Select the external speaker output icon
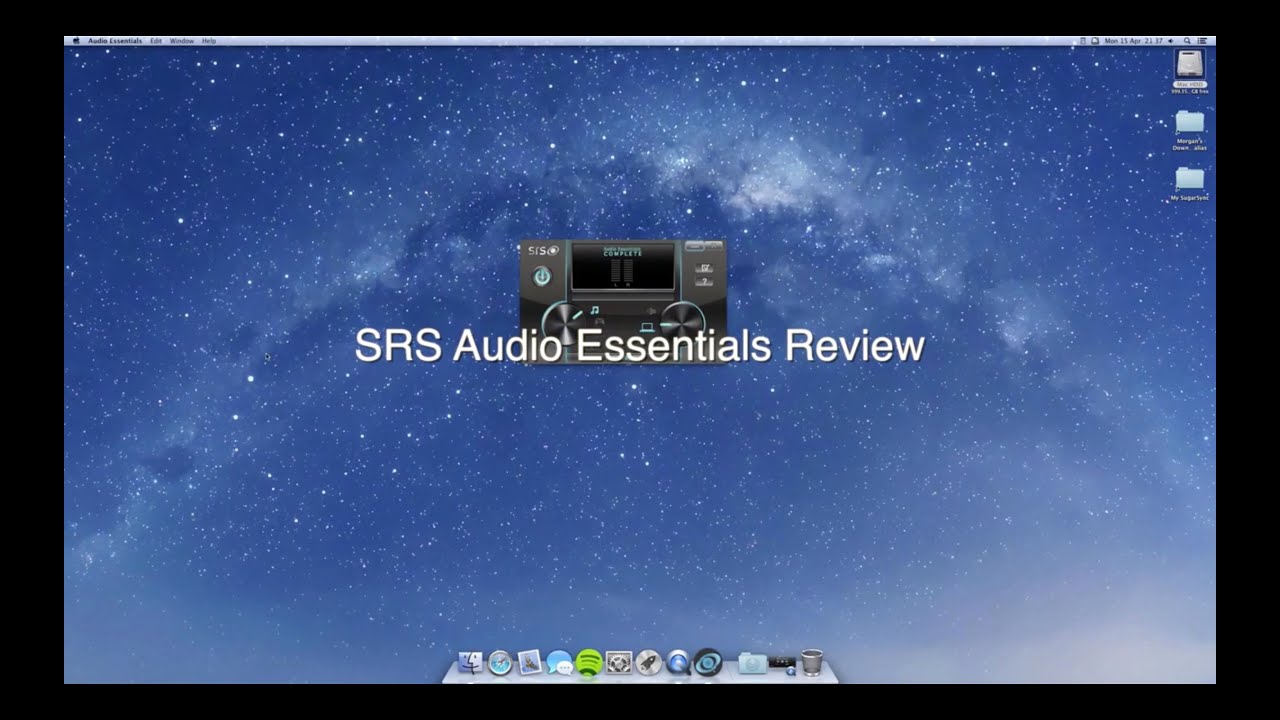1280x720 pixels. (x=650, y=311)
